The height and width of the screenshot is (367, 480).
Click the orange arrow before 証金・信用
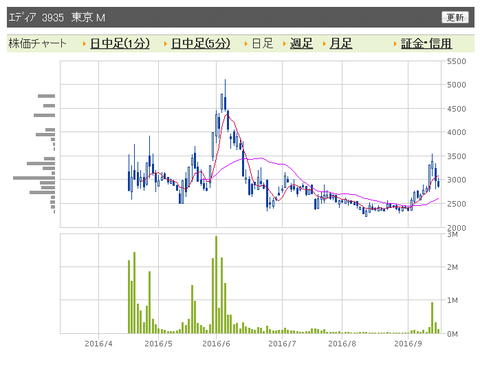tap(395, 44)
